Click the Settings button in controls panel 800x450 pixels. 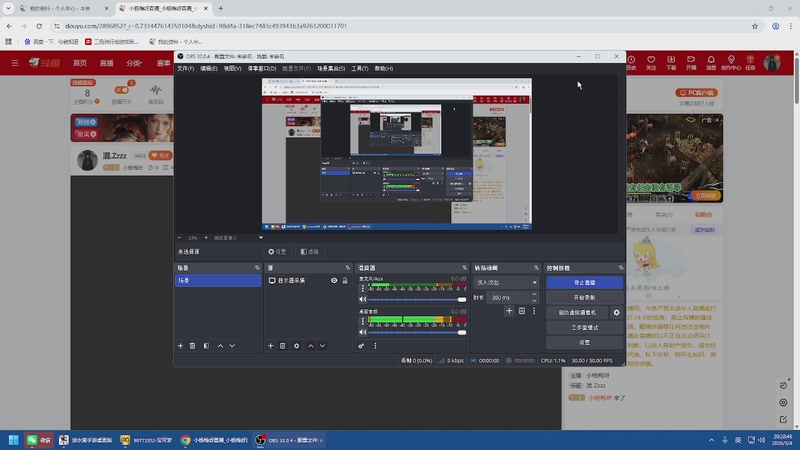tap(584, 342)
